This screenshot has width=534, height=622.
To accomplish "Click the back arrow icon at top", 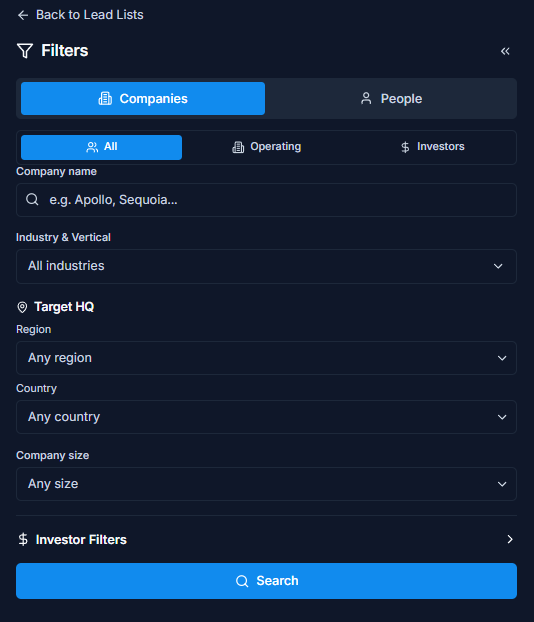I will click(x=23, y=15).
